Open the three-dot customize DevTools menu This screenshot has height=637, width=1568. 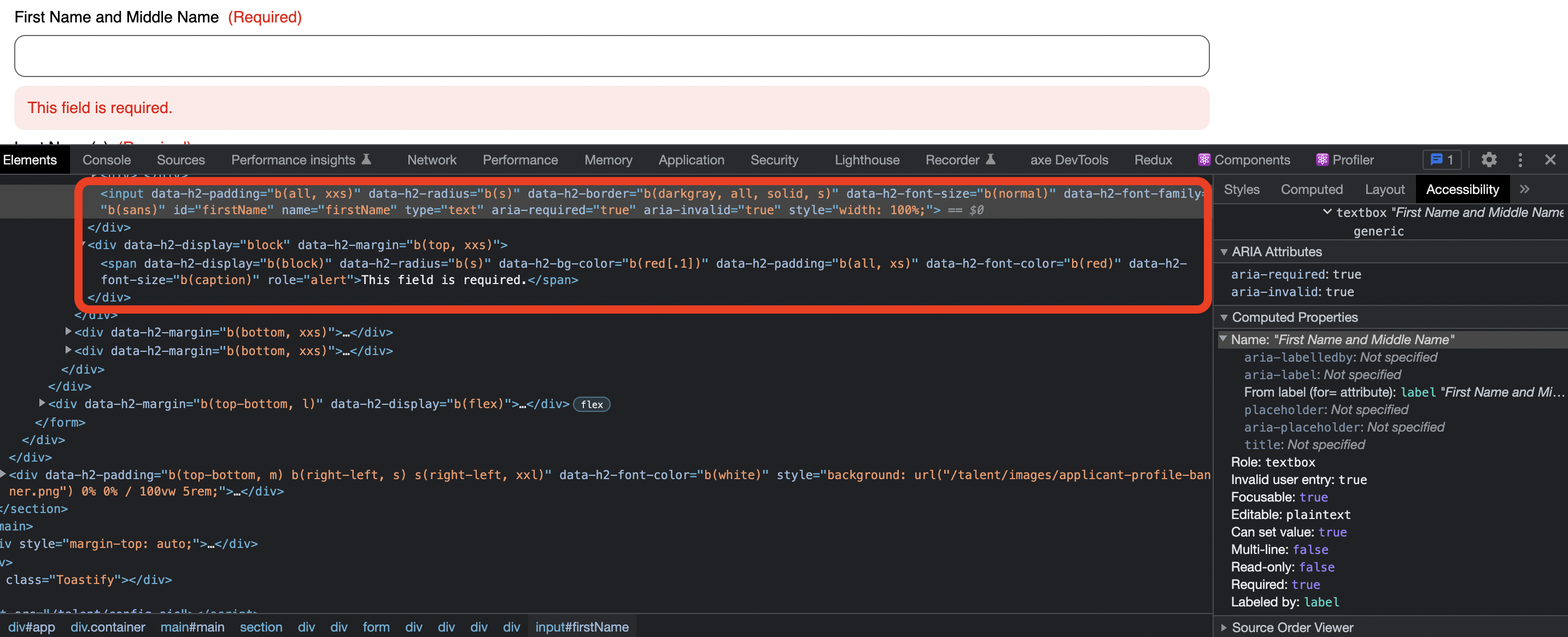pos(1520,160)
